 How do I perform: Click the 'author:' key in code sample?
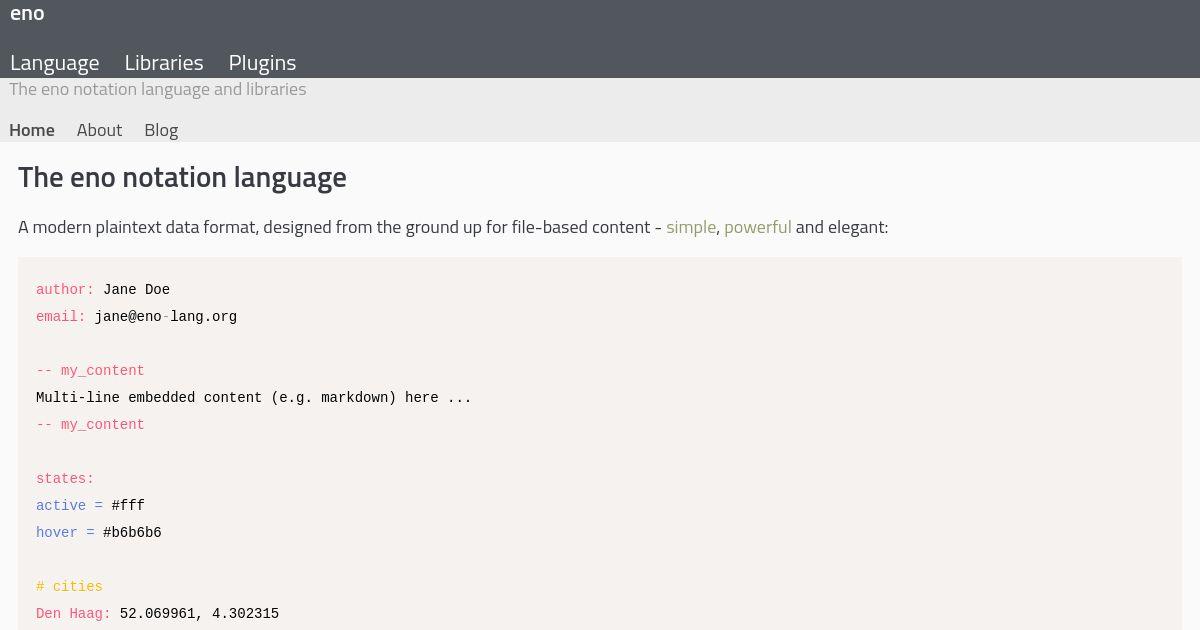pos(65,290)
